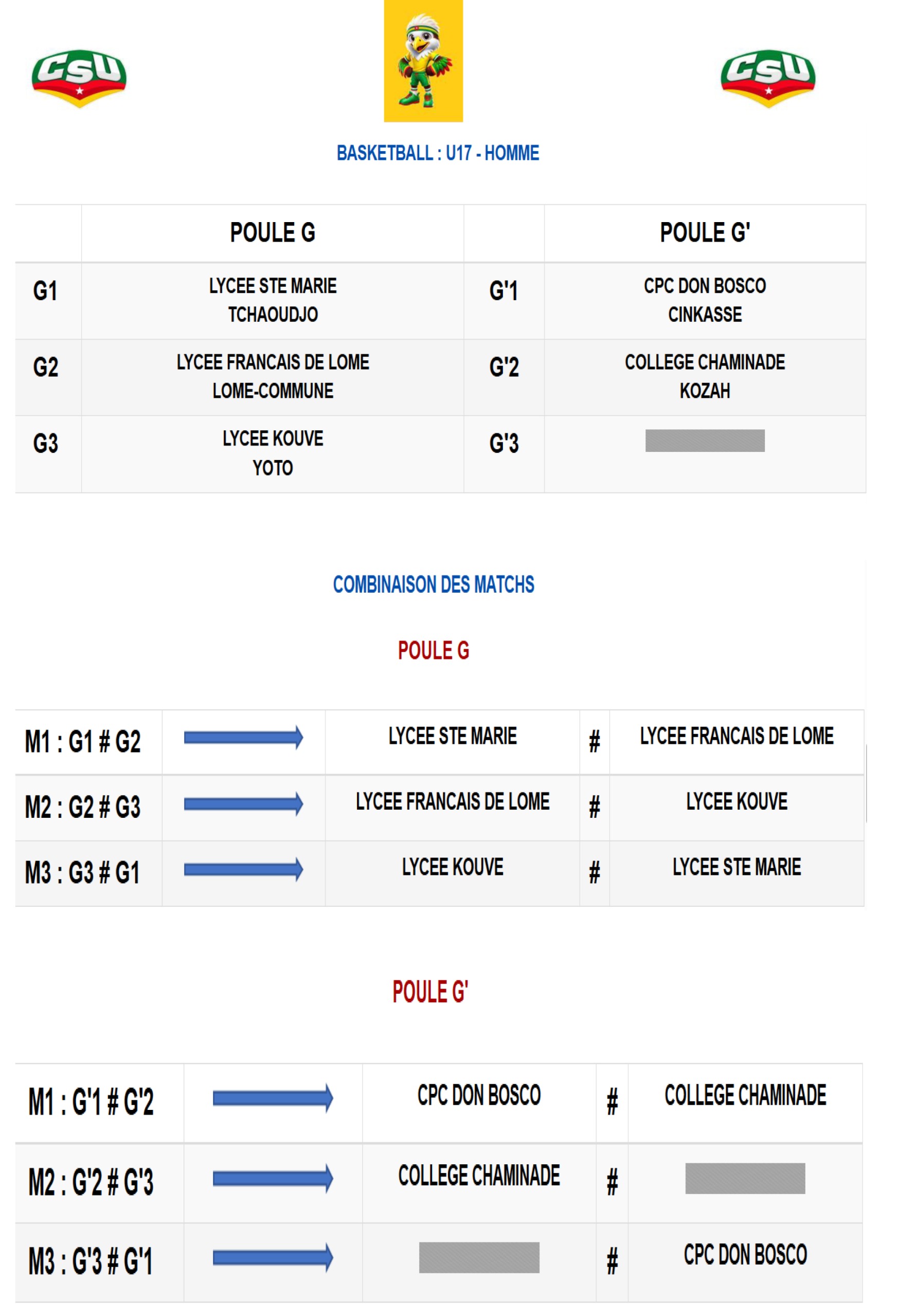
Task: Click the blue arrow for M3 : G3 # G1
Action: tap(244, 869)
